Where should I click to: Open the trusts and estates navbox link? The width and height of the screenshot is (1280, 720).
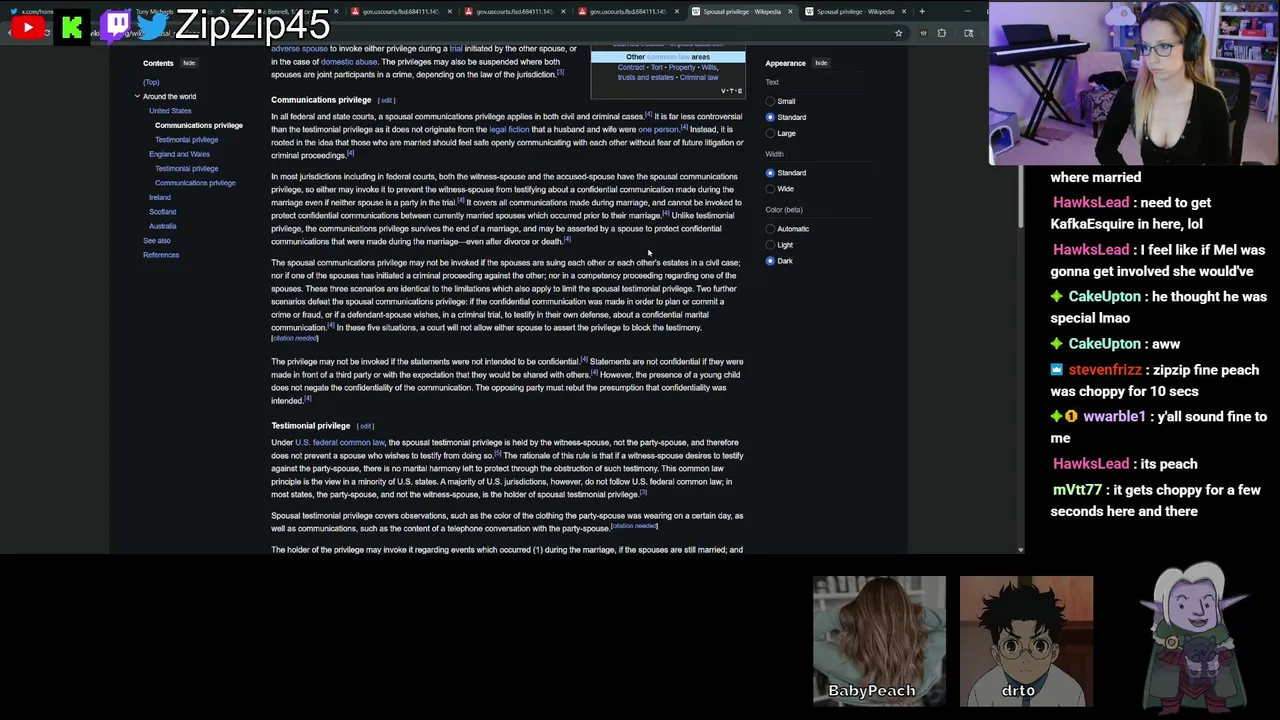[646, 77]
